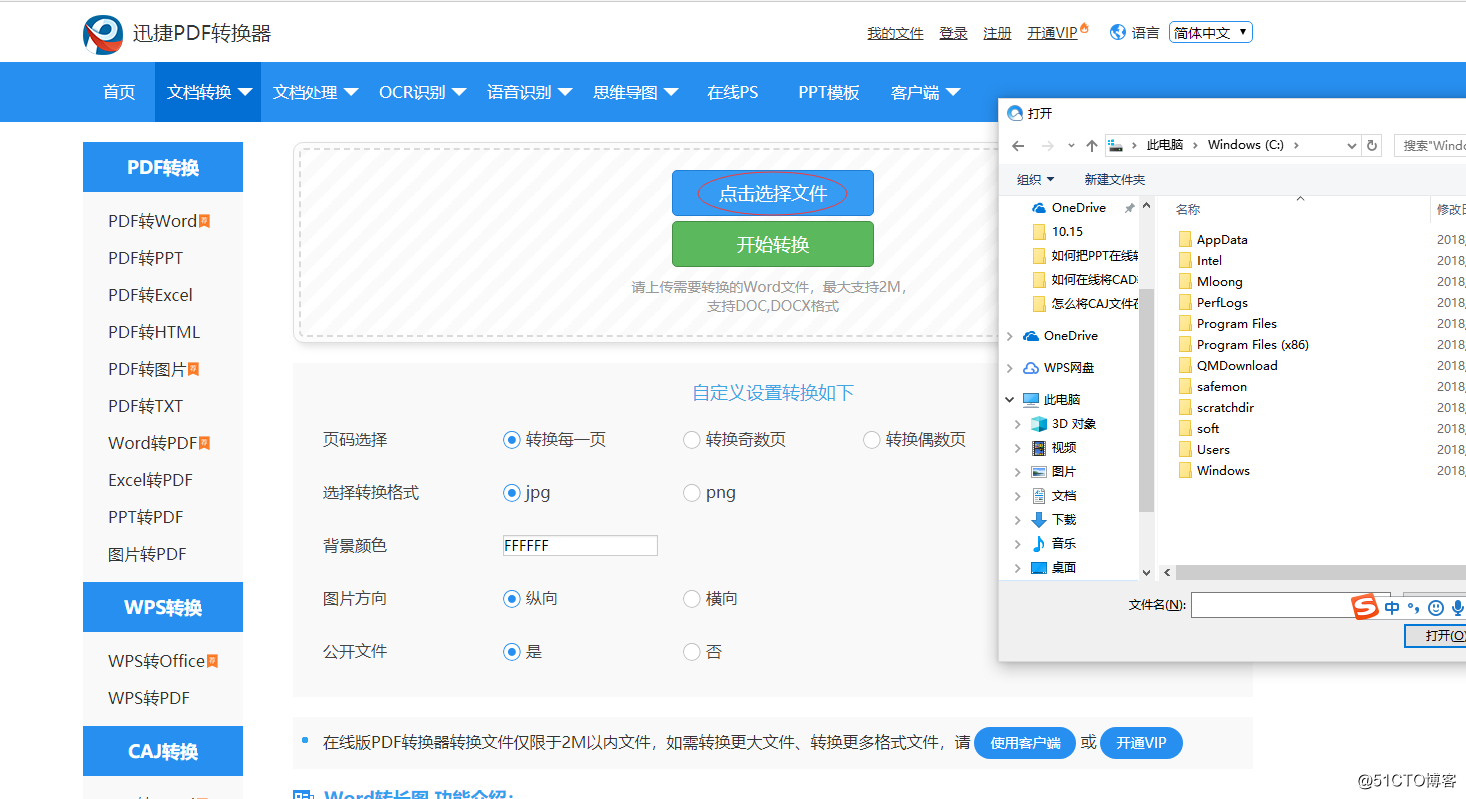The width and height of the screenshot is (1466, 799).
Task: Open the 简体中文 language dropdown
Action: [1210, 33]
